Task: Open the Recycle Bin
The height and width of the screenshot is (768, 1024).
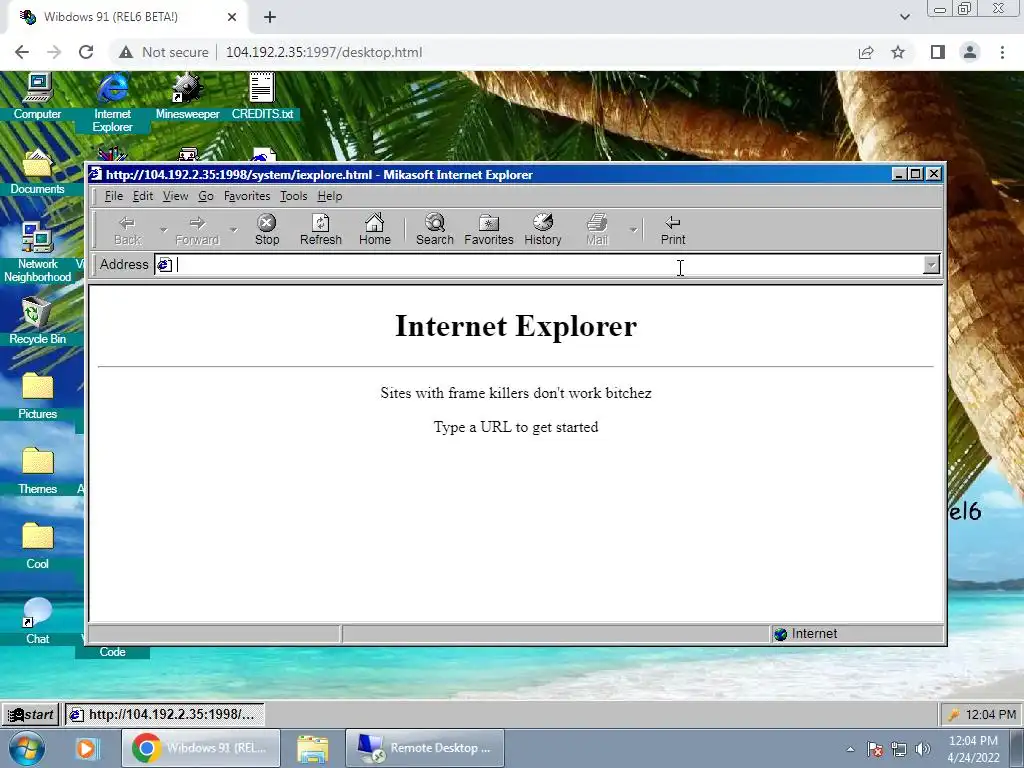Action: point(37,321)
